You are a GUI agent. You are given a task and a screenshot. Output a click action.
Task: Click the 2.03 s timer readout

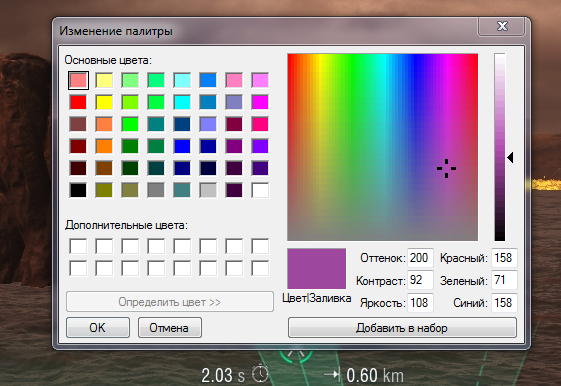pos(223,376)
